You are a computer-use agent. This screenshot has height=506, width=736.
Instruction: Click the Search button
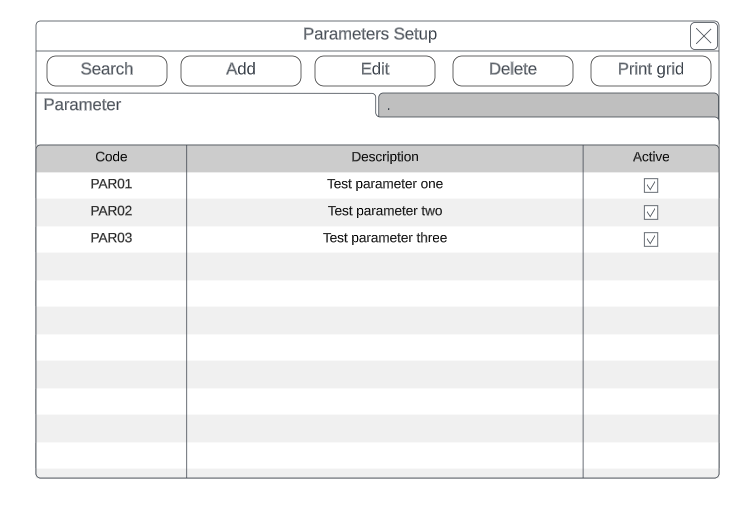(x=106, y=70)
